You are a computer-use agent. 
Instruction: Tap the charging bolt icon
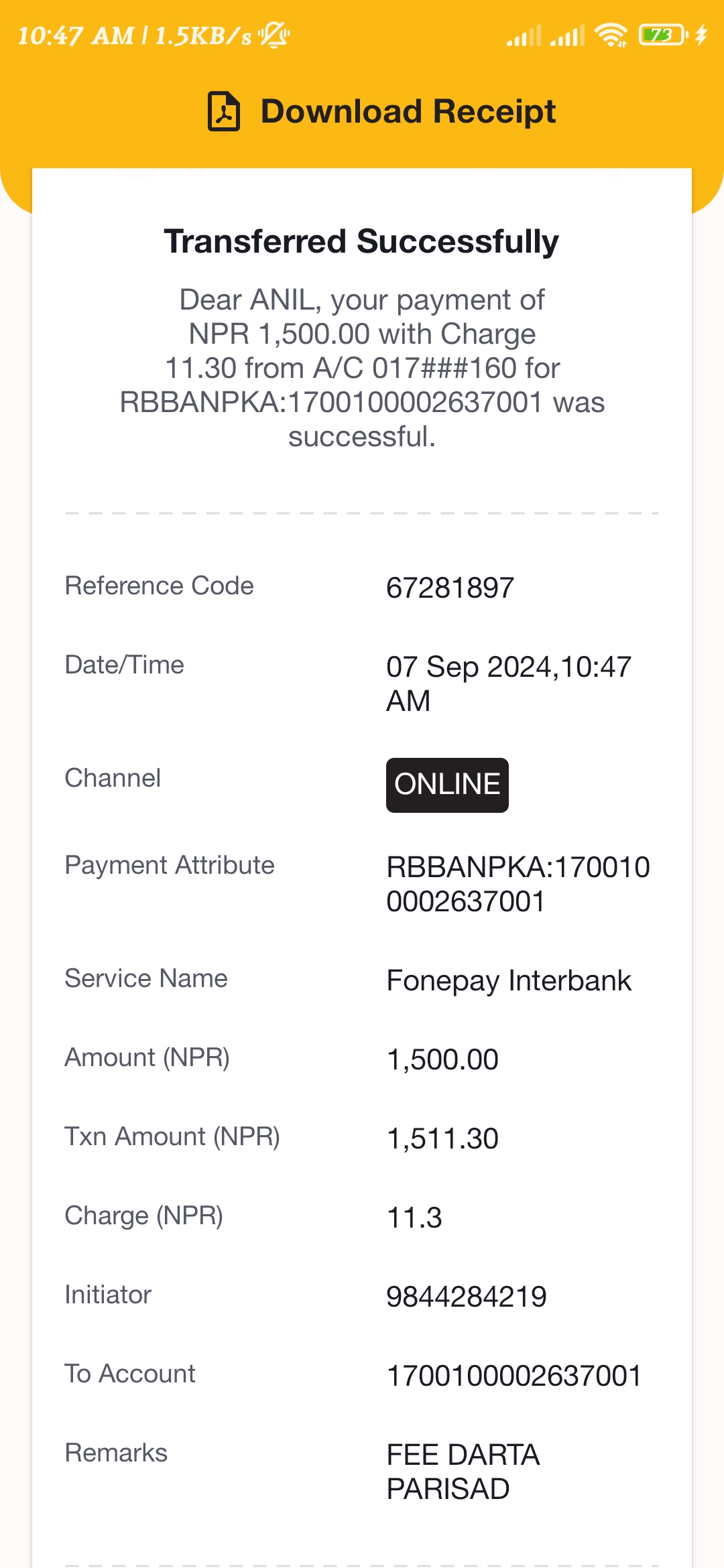(x=701, y=34)
